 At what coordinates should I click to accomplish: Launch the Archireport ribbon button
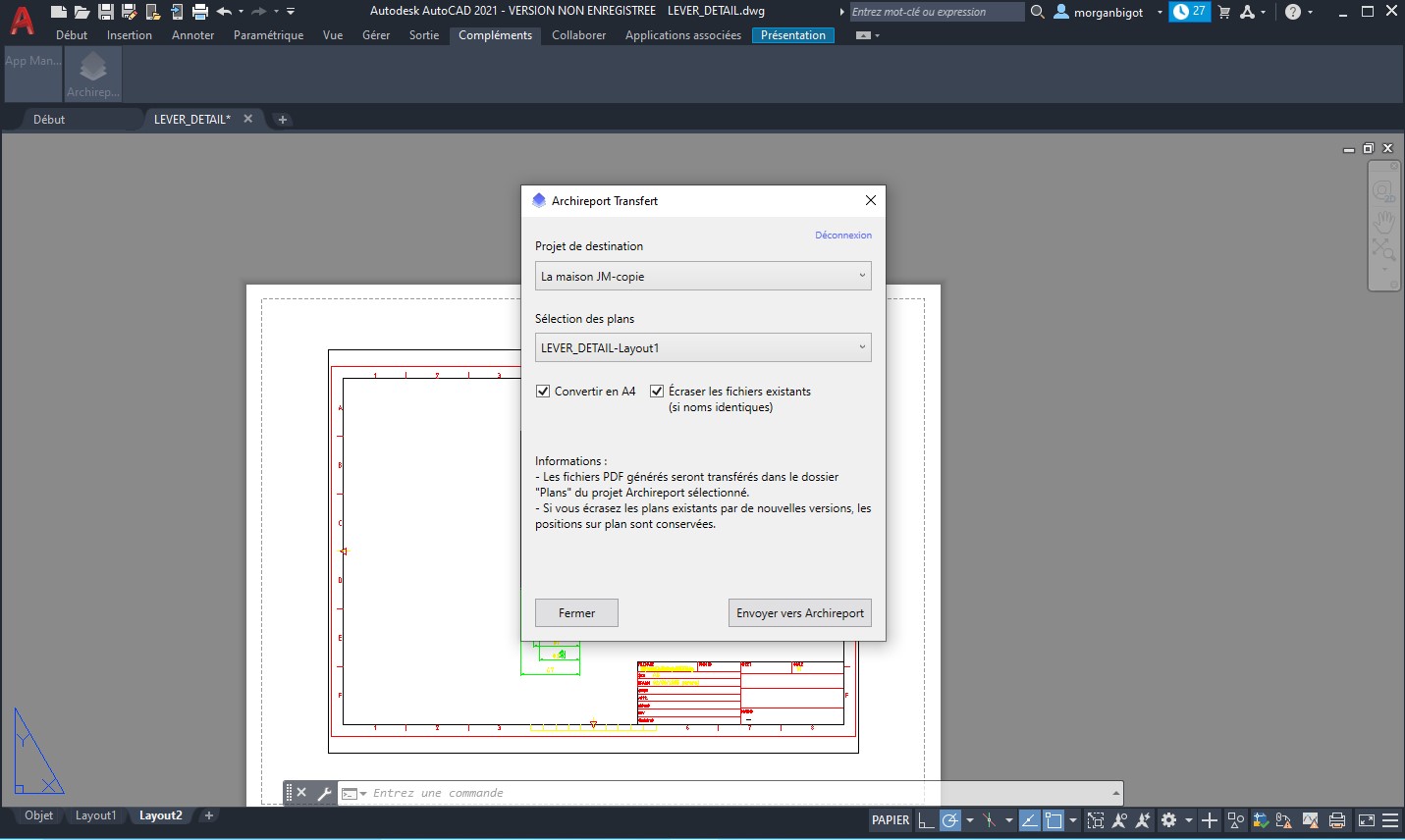(93, 74)
